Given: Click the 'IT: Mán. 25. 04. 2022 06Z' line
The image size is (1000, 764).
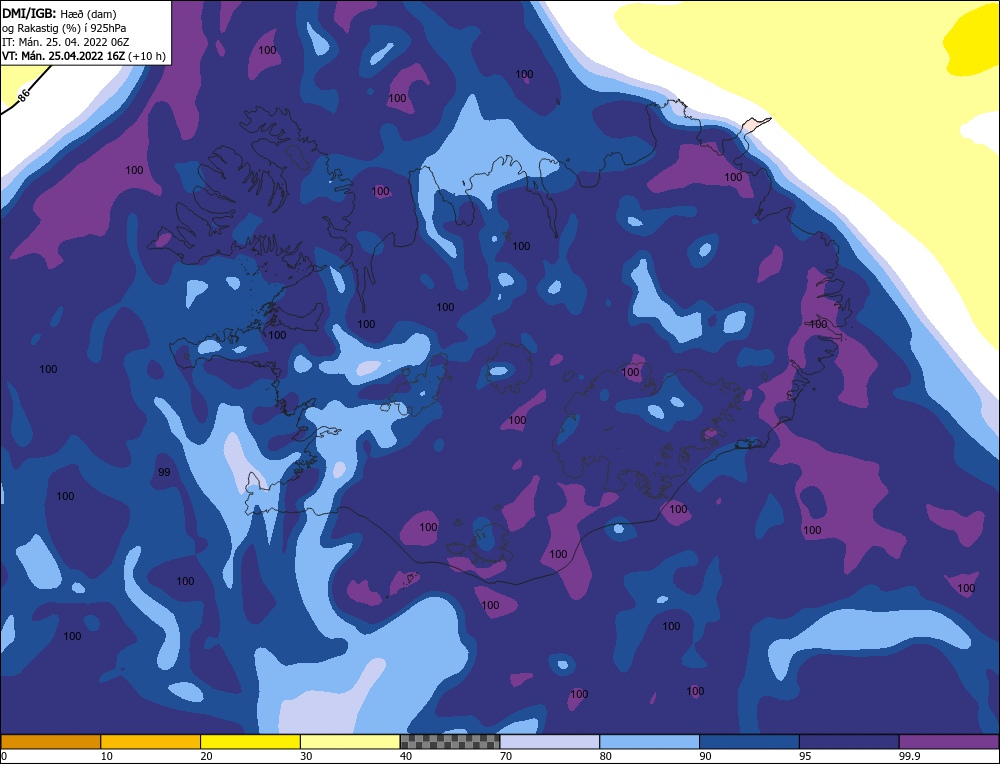Looking at the screenshot, I should [66, 41].
